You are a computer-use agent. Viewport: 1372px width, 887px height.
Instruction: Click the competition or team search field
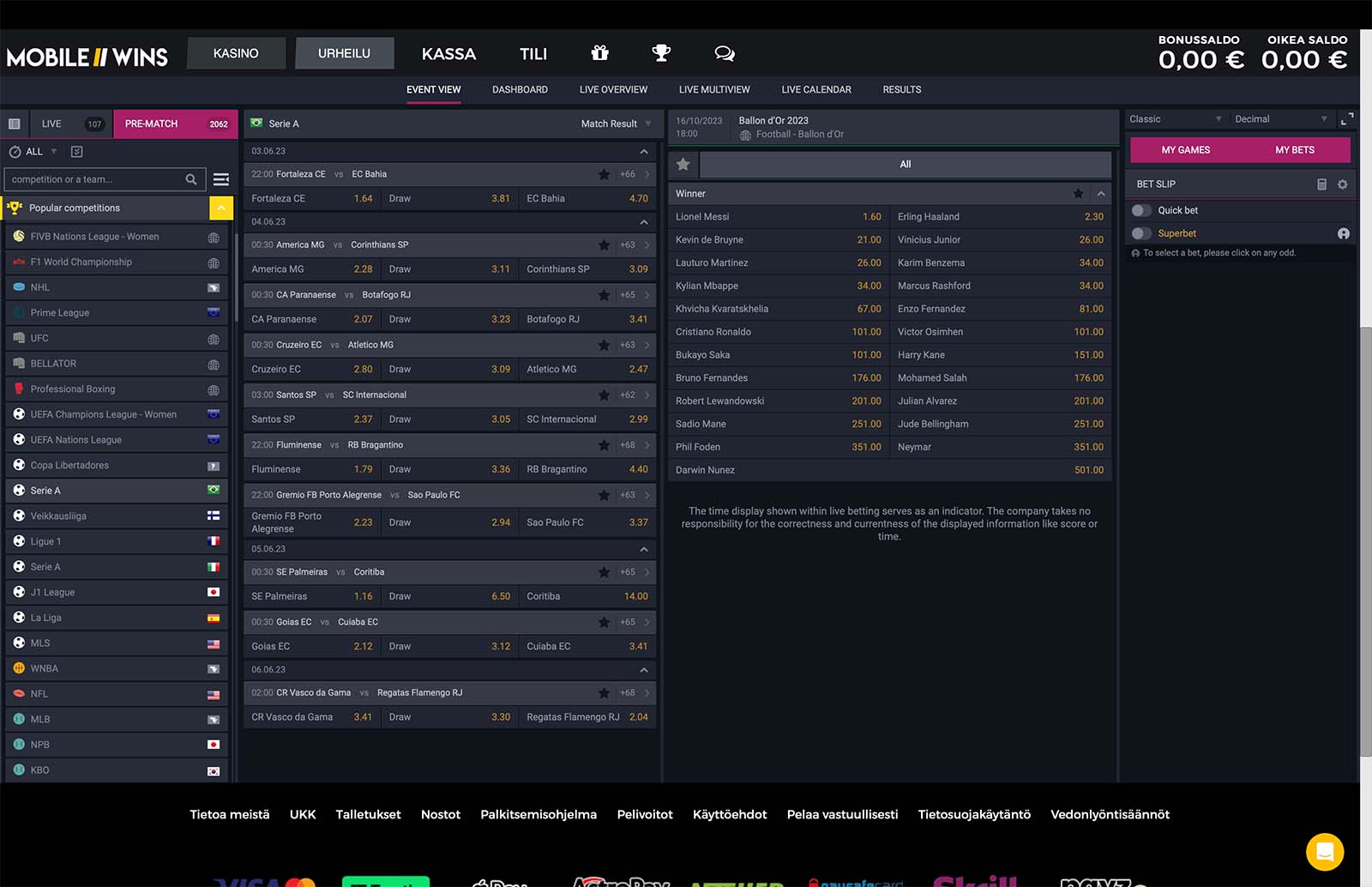point(96,179)
